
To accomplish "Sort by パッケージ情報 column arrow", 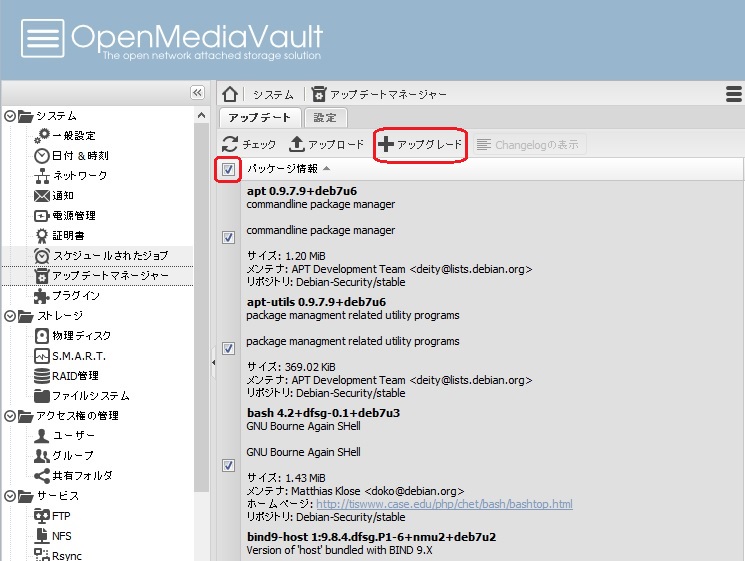I will [x=326, y=169].
